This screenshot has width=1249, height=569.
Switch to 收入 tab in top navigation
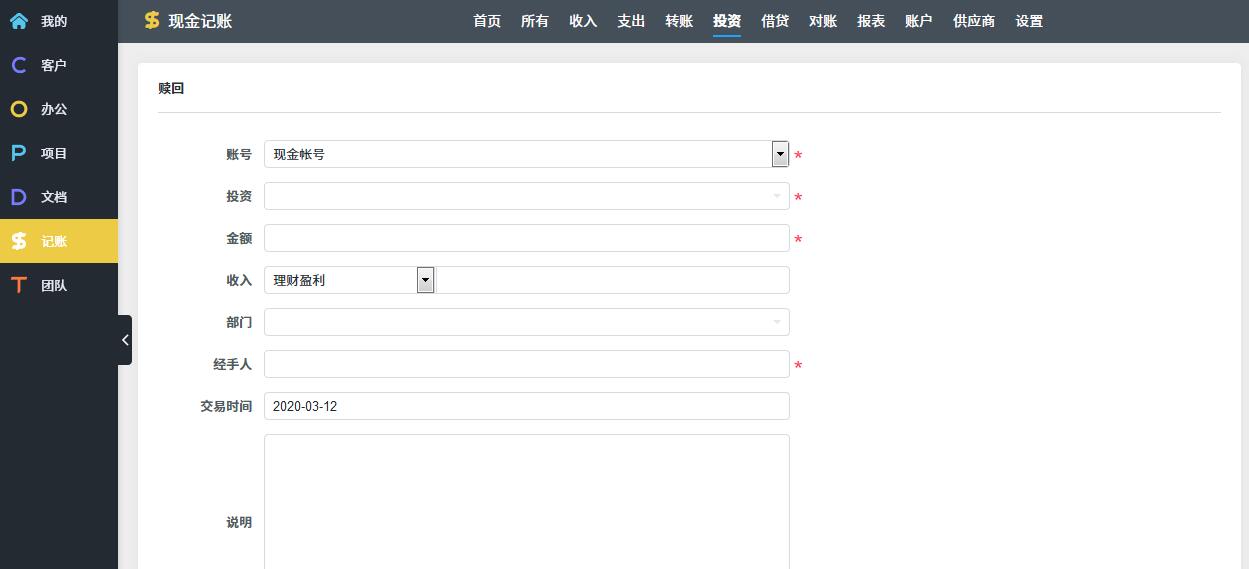click(583, 21)
